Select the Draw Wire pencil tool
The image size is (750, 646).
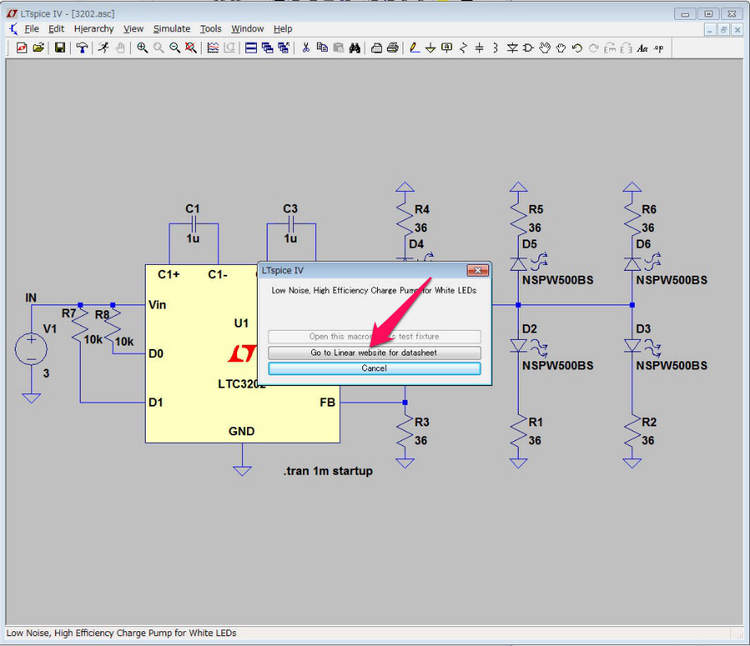tap(414, 48)
